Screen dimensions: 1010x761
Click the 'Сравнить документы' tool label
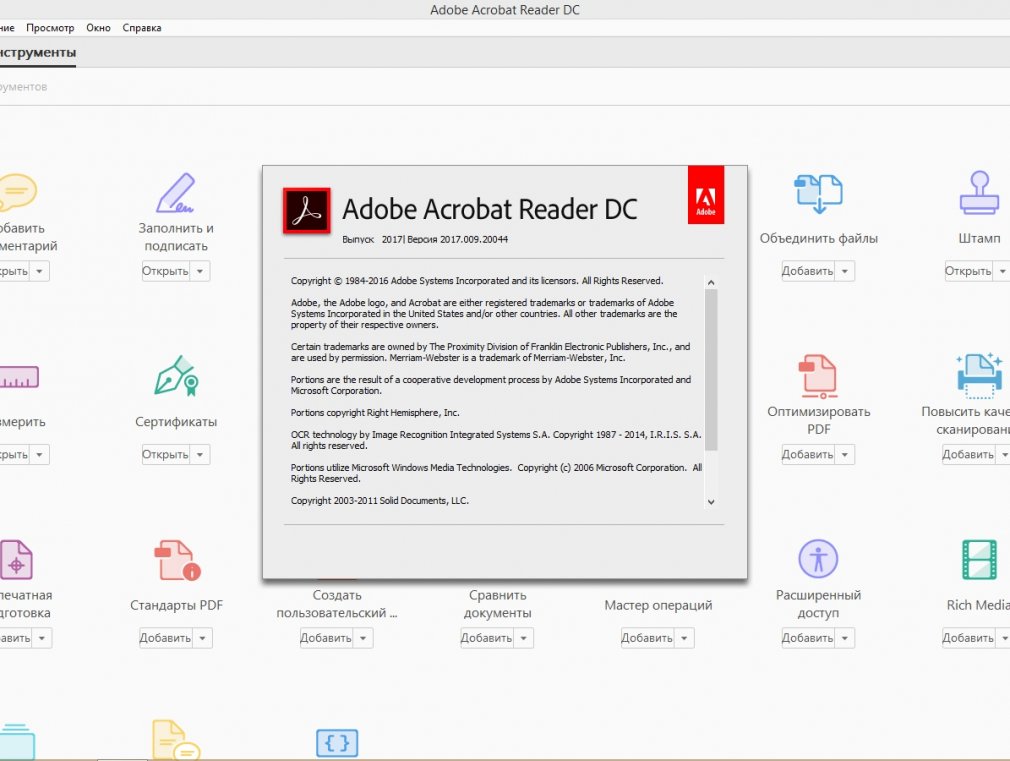(497, 604)
